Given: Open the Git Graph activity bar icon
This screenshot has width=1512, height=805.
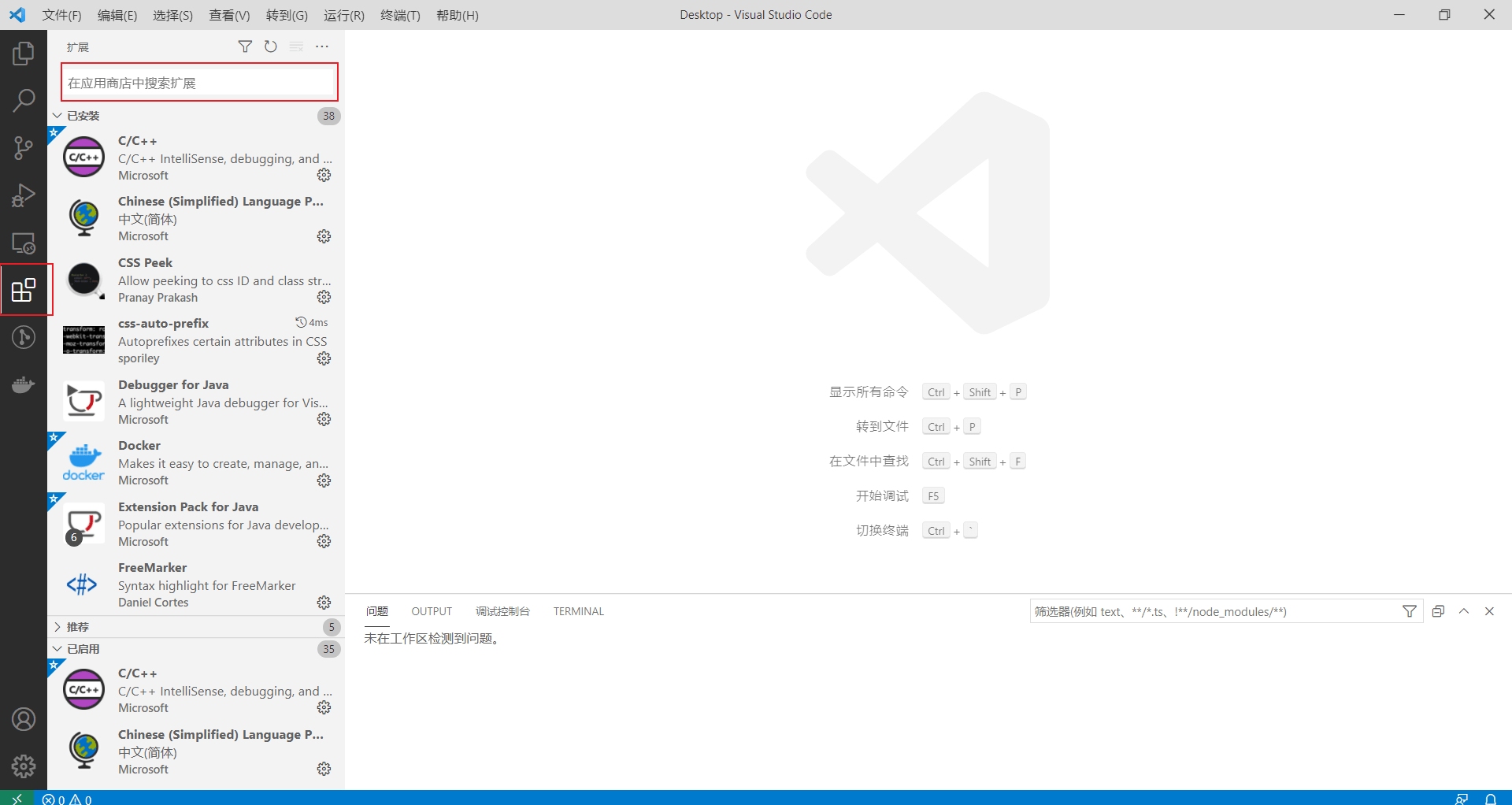Looking at the screenshot, I should tap(24, 337).
